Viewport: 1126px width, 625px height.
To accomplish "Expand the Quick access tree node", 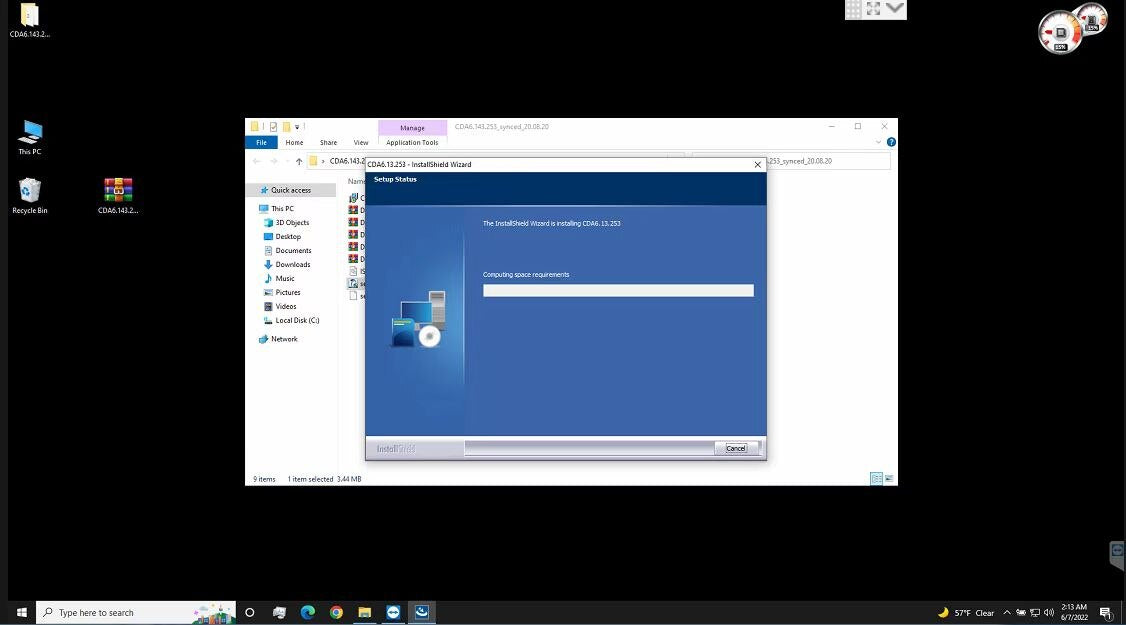I will (253, 190).
